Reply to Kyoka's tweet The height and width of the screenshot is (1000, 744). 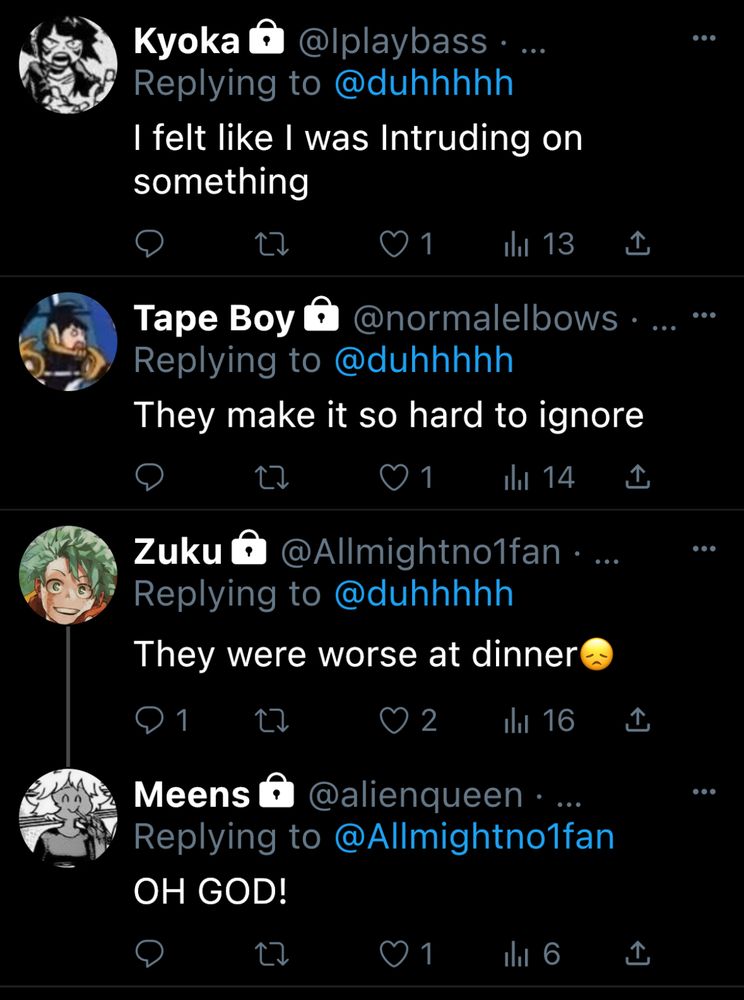tap(148, 243)
